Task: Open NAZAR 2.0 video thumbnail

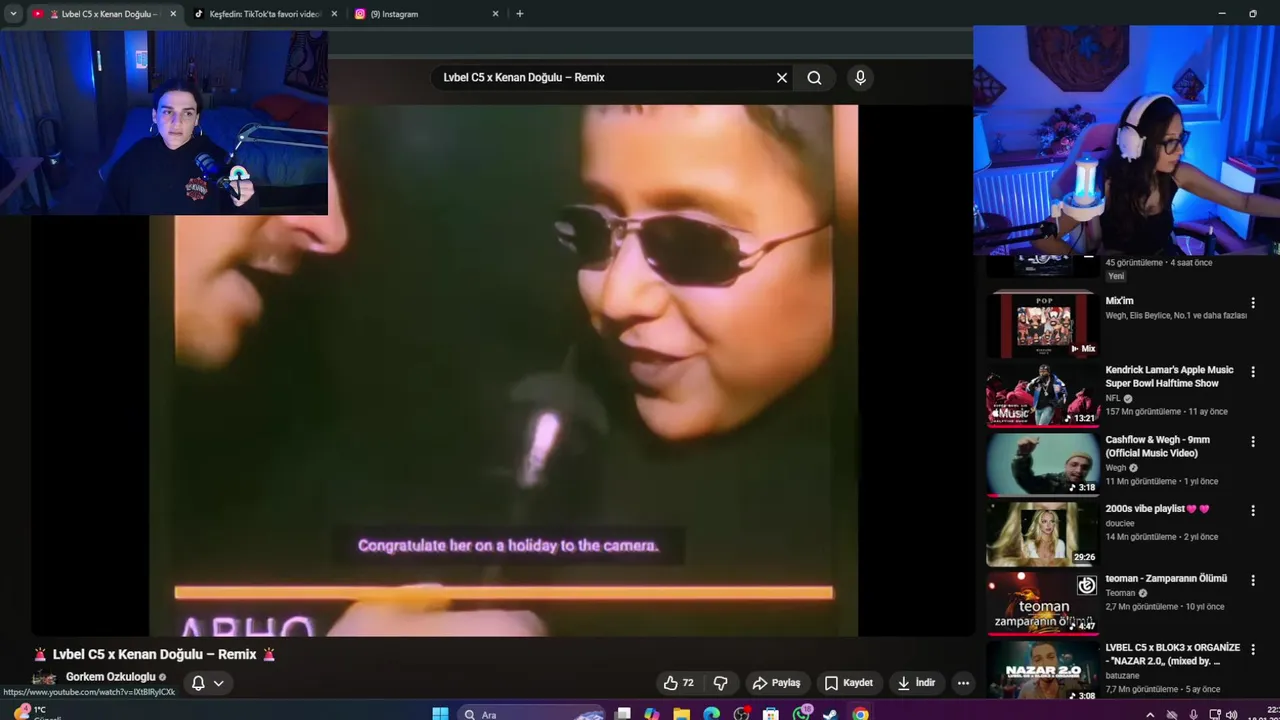Action: (x=1042, y=670)
